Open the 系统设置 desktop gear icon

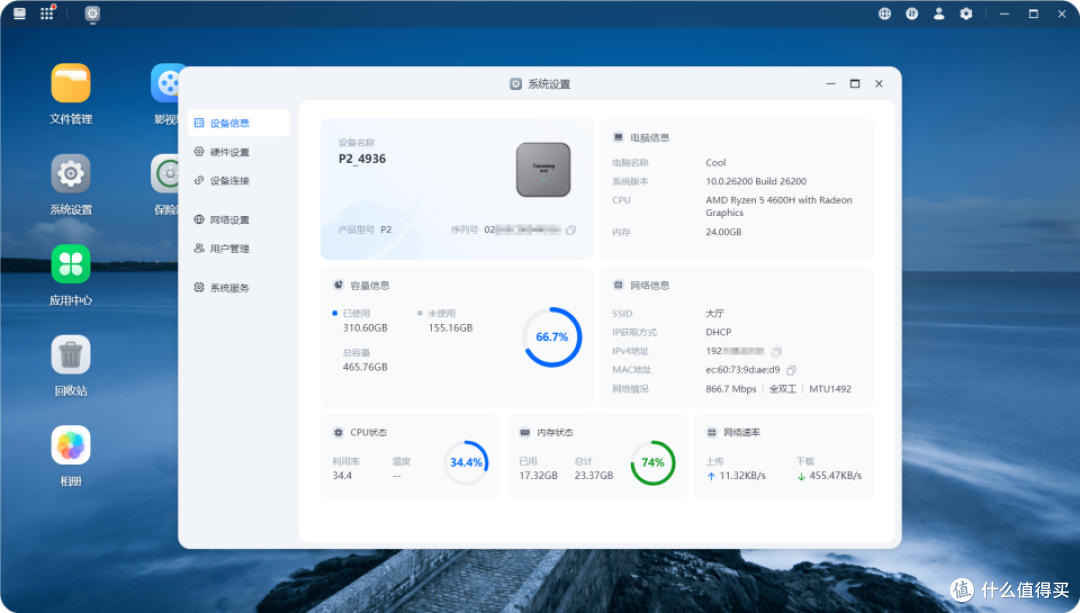tap(70, 174)
